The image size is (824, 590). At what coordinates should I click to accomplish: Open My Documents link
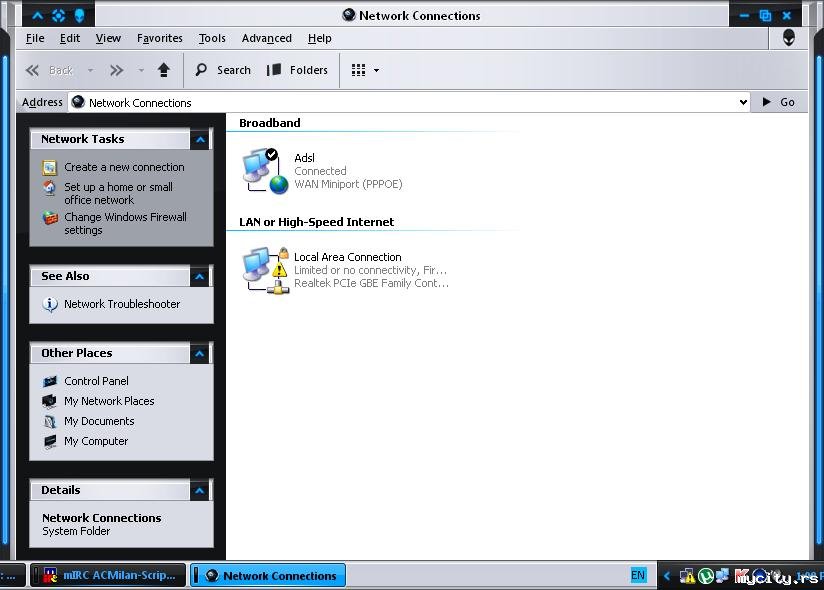pos(99,421)
